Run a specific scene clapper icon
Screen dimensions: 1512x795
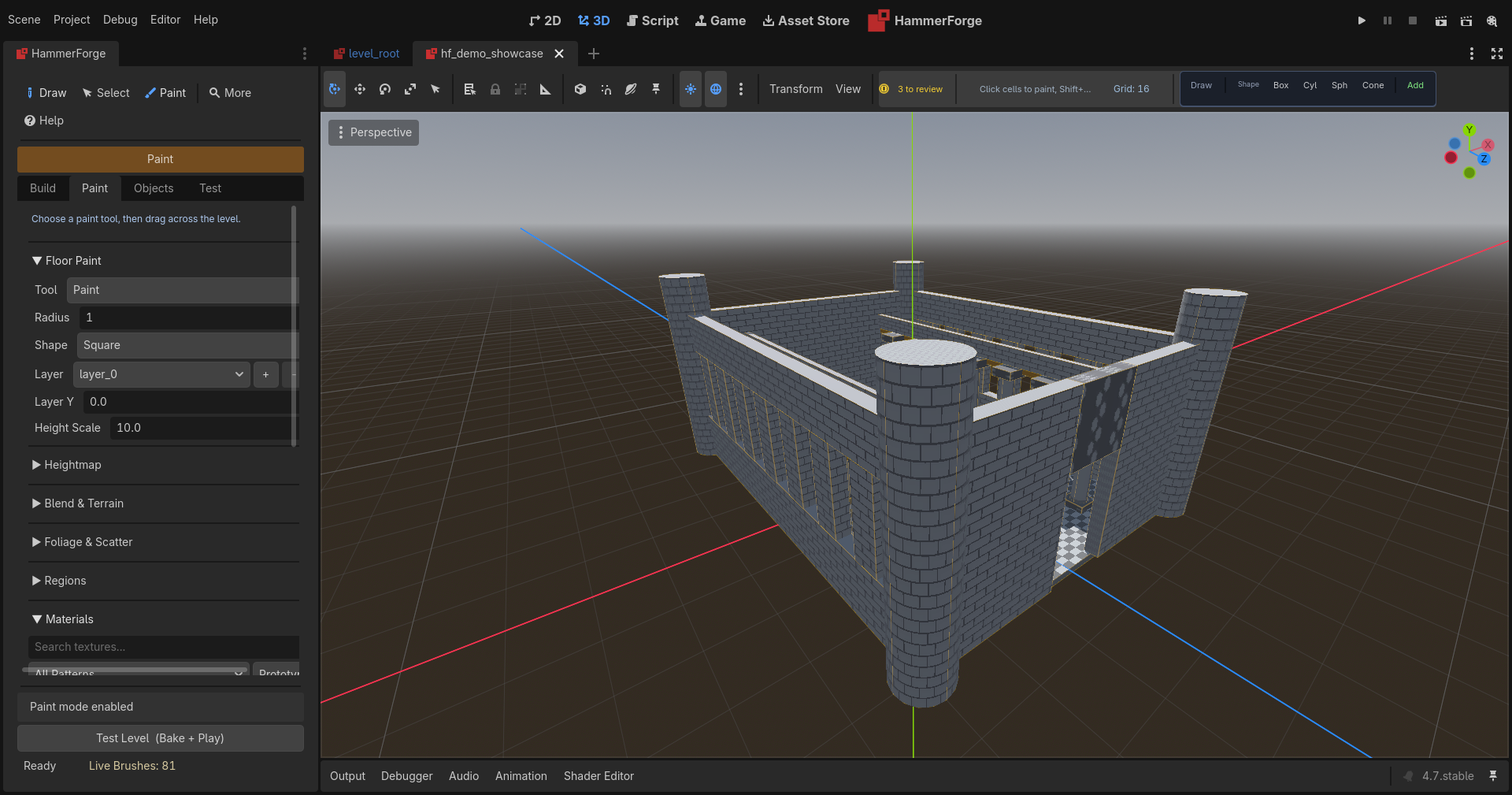coord(1466,20)
